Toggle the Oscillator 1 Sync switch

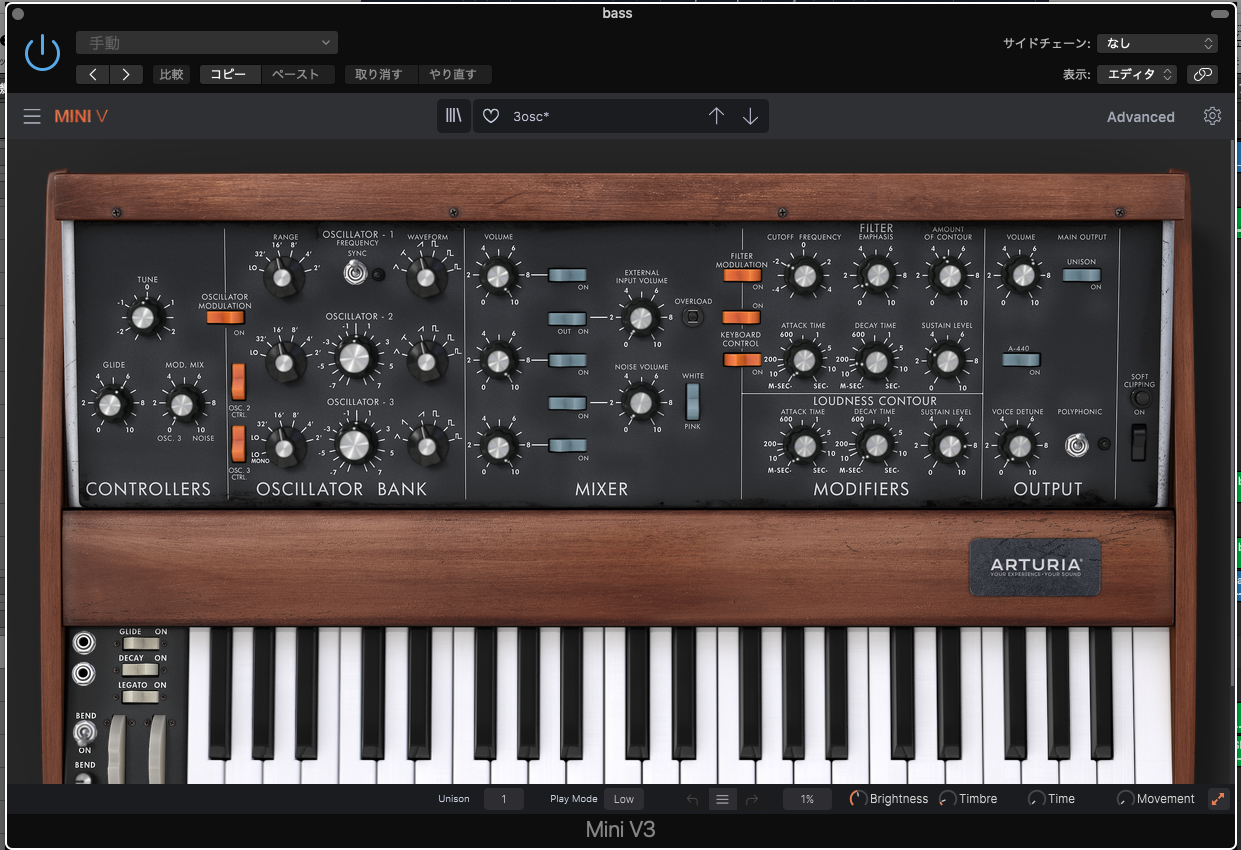click(x=356, y=270)
